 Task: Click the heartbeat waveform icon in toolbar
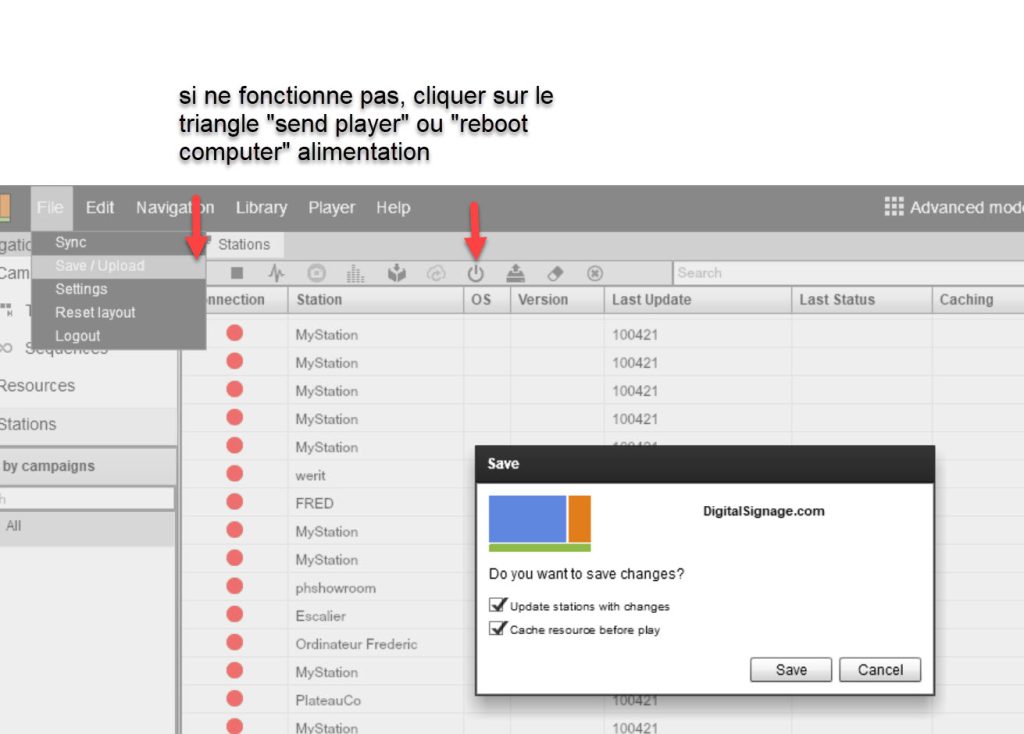276,272
